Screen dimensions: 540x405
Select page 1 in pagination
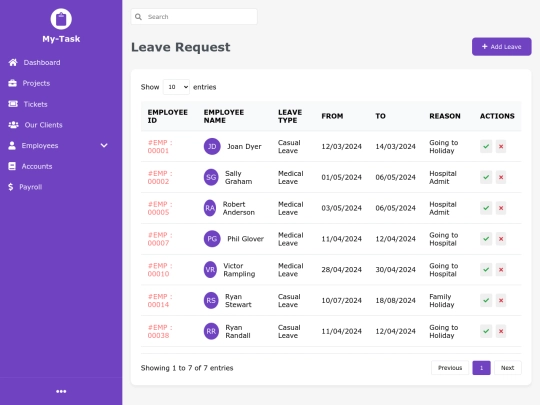click(481, 368)
